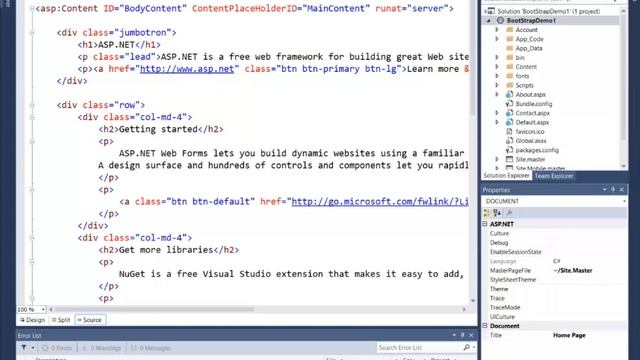
Task: Click the packages.config file icon
Action: pyautogui.click(x=509, y=150)
